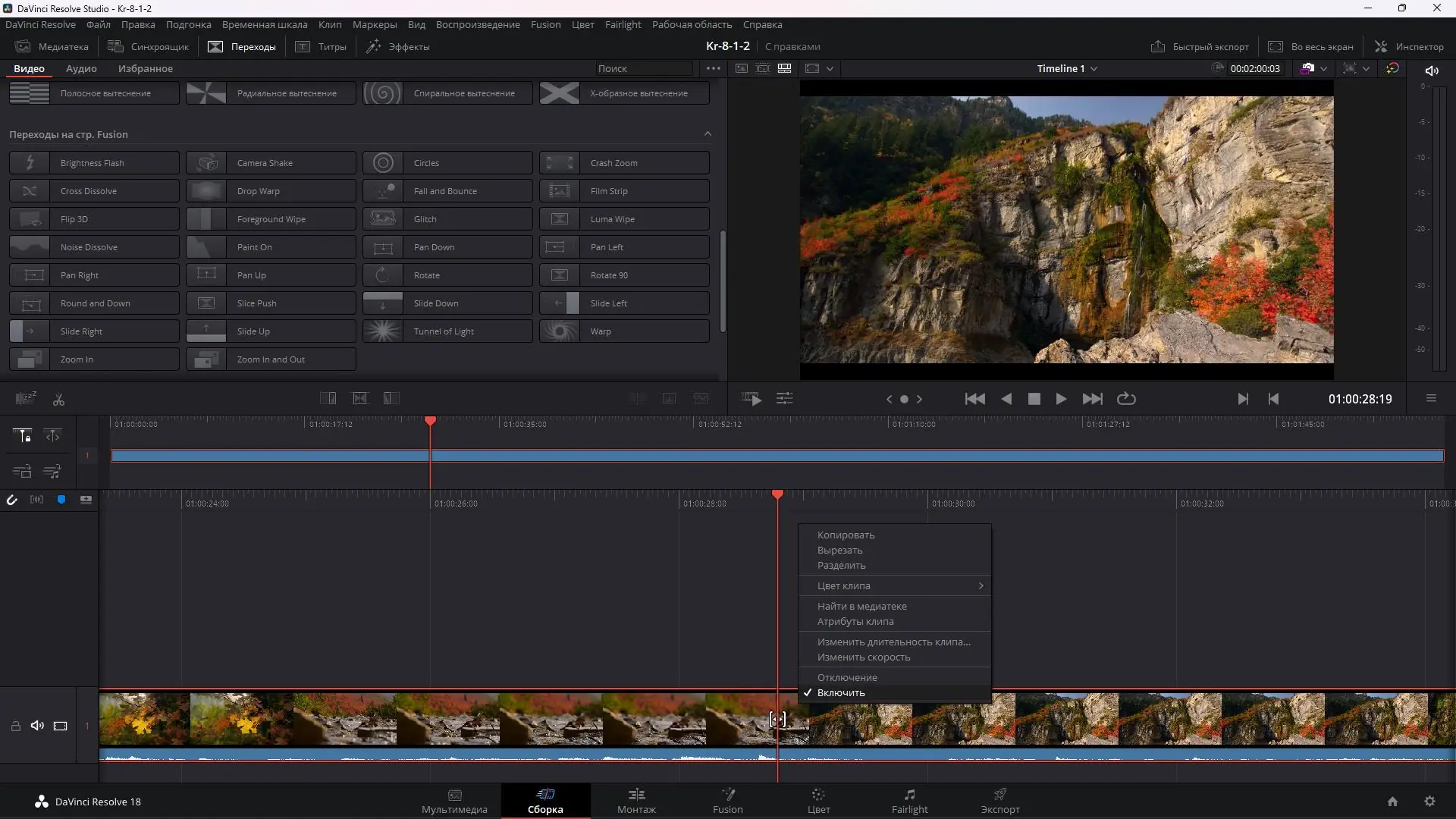Mute the audio on track 1

(x=37, y=726)
